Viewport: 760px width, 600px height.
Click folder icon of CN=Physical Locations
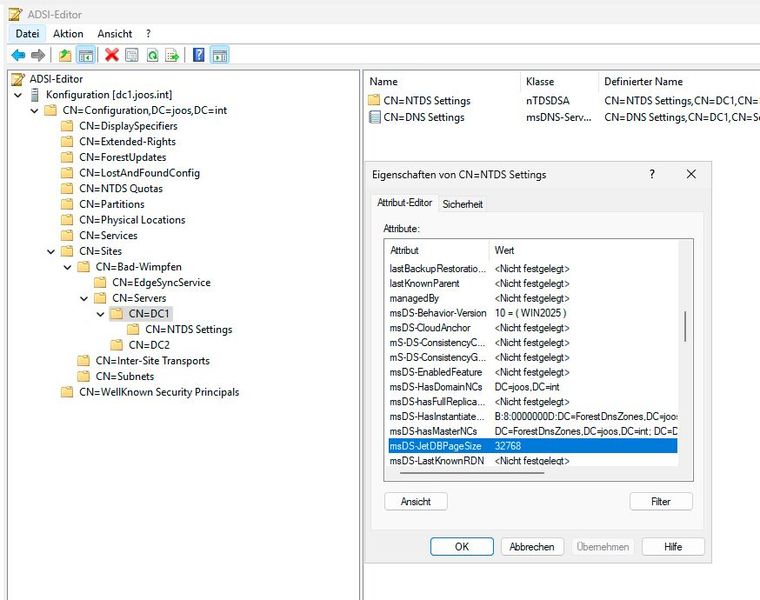pos(67,220)
